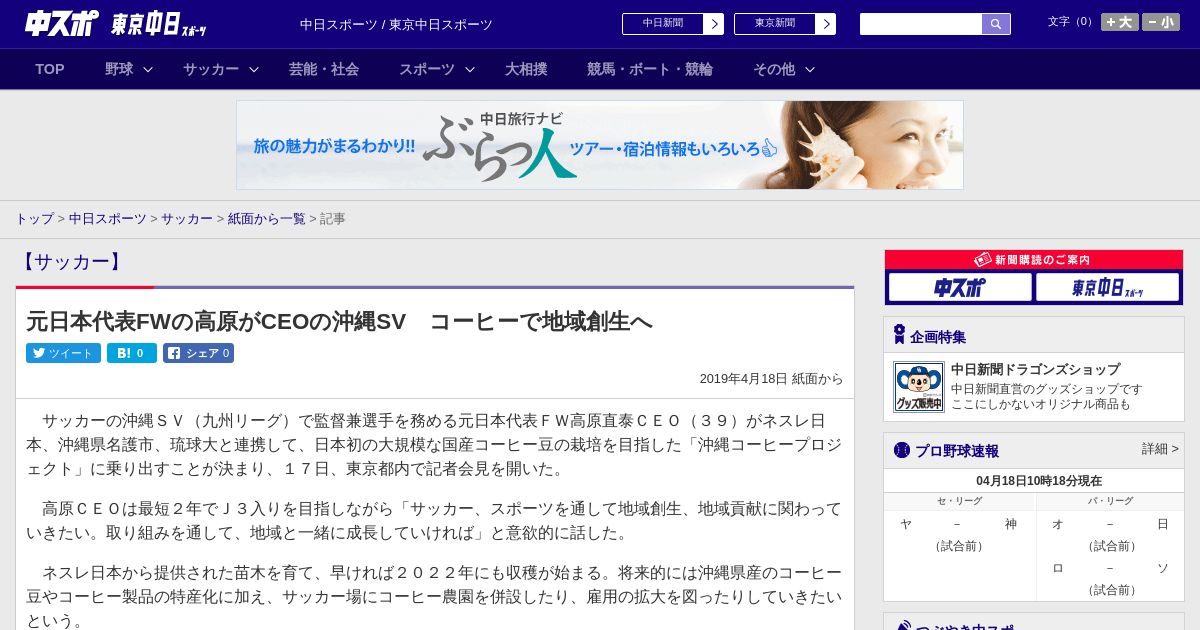Click the パ・リーグ column header

[x=1110, y=501]
